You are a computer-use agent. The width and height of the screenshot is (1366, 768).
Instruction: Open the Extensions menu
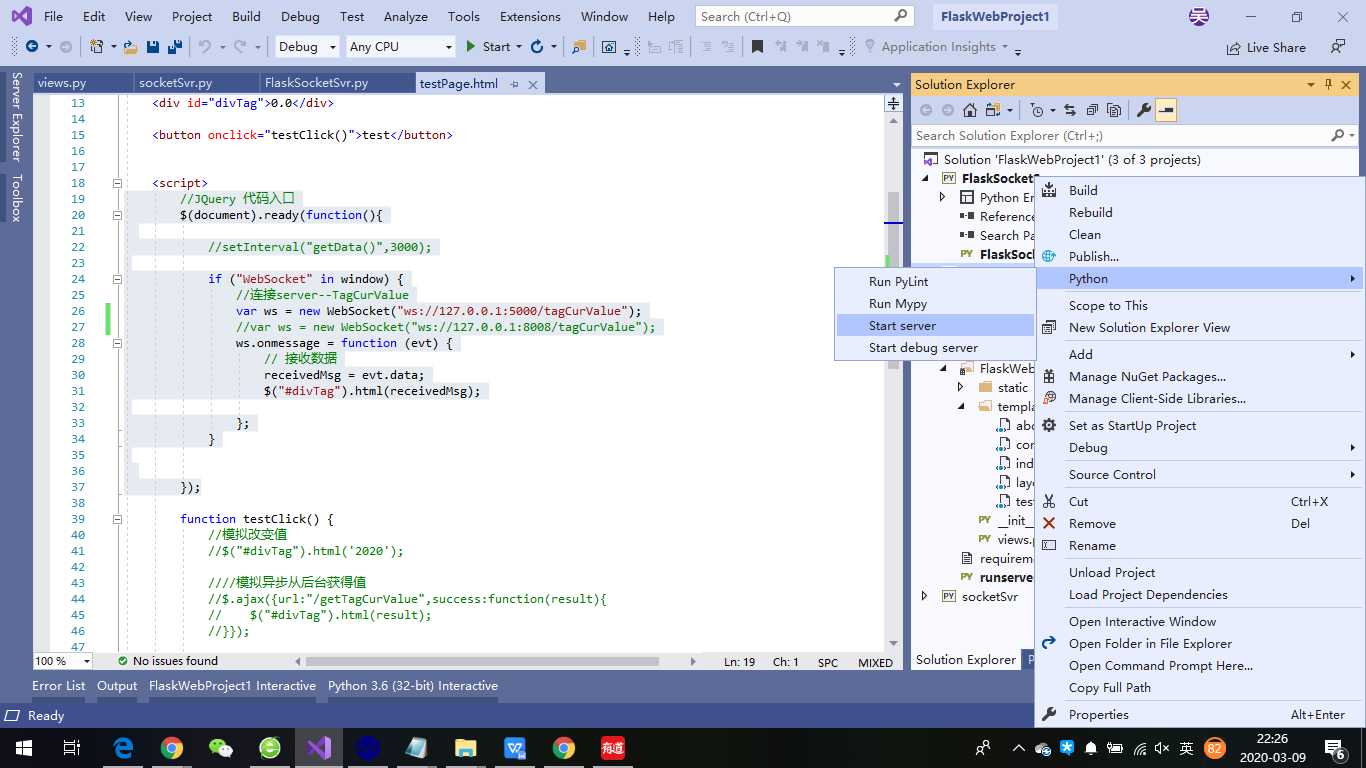point(530,16)
